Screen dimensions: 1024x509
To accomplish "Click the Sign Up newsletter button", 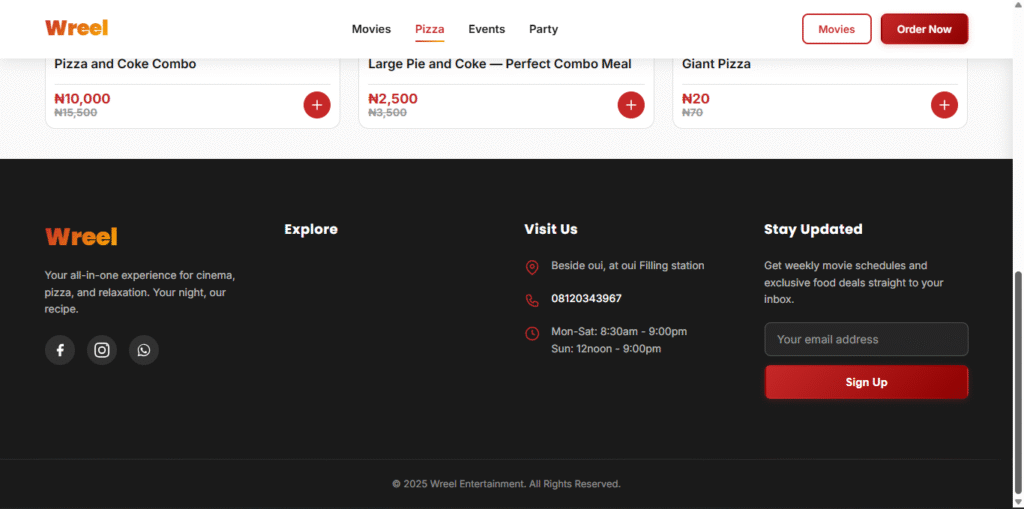I will coord(866,382).
